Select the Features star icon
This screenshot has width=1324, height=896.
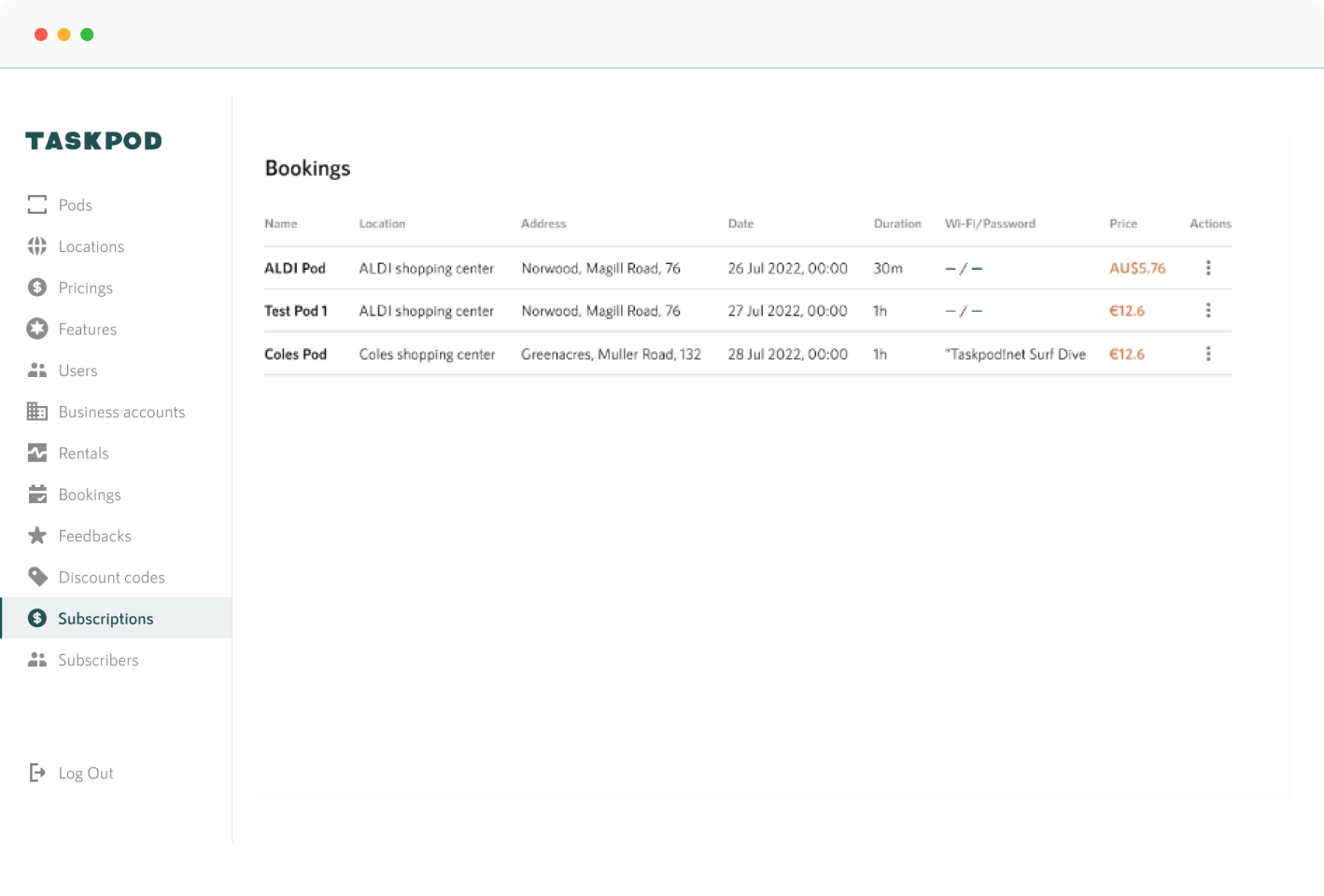(x=37, y=329)
